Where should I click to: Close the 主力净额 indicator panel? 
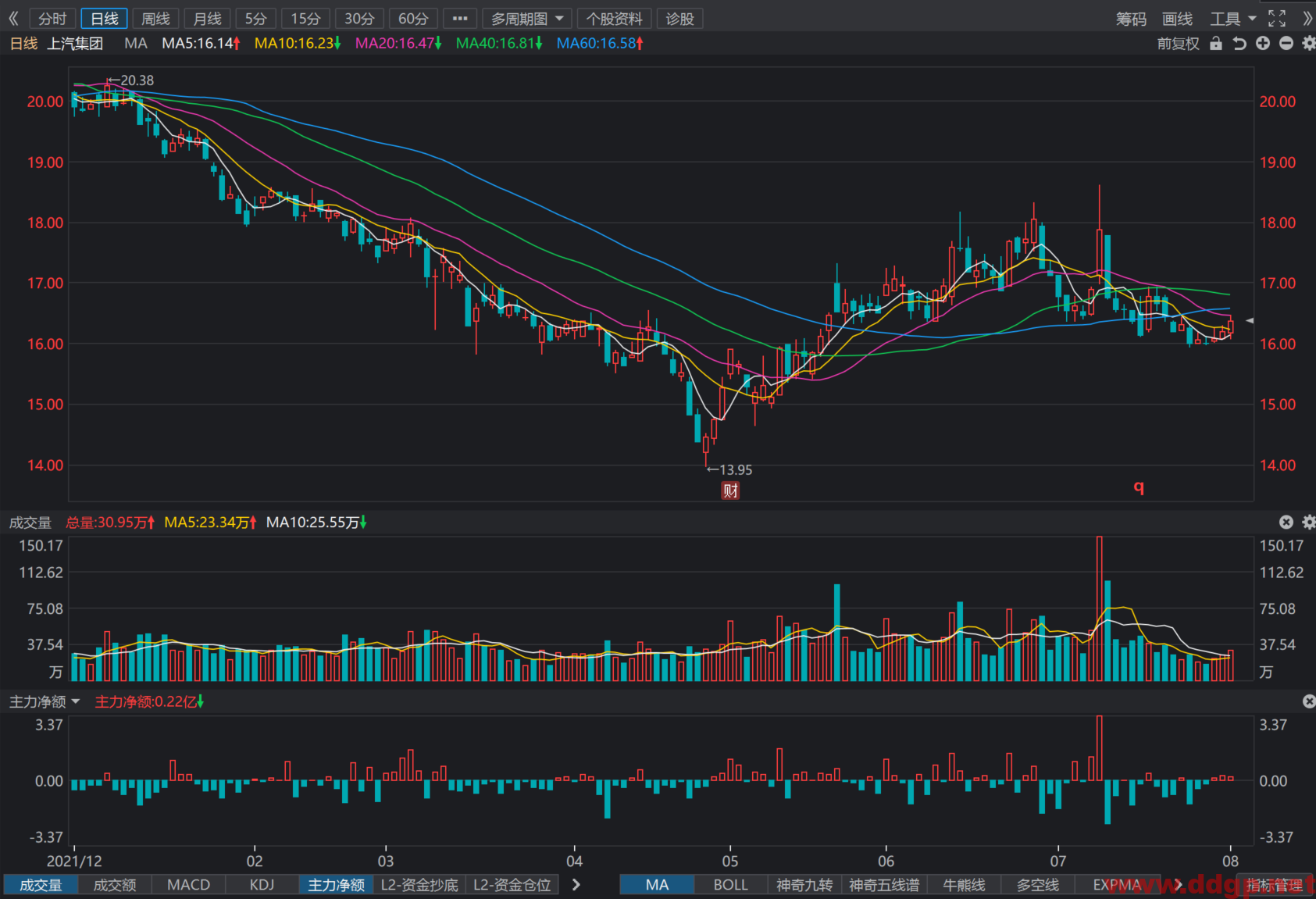click(x=1309, y=701)
